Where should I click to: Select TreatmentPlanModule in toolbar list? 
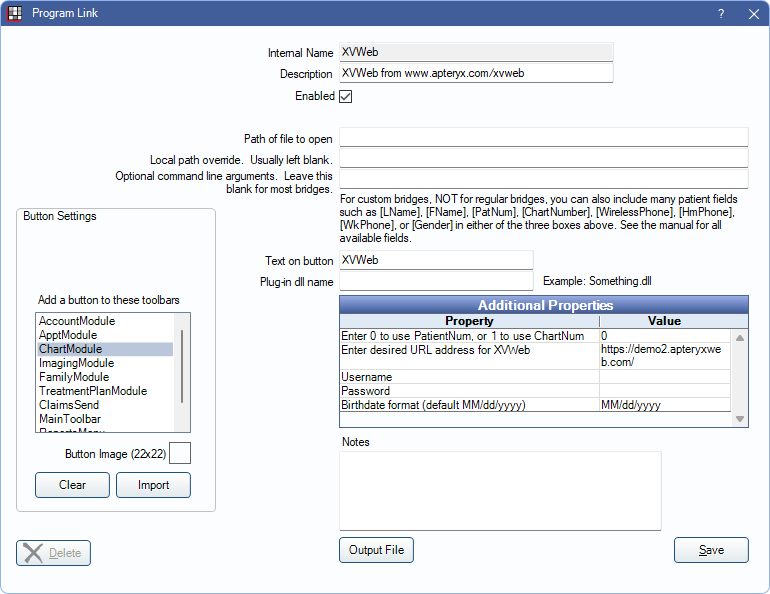[92, 391]
